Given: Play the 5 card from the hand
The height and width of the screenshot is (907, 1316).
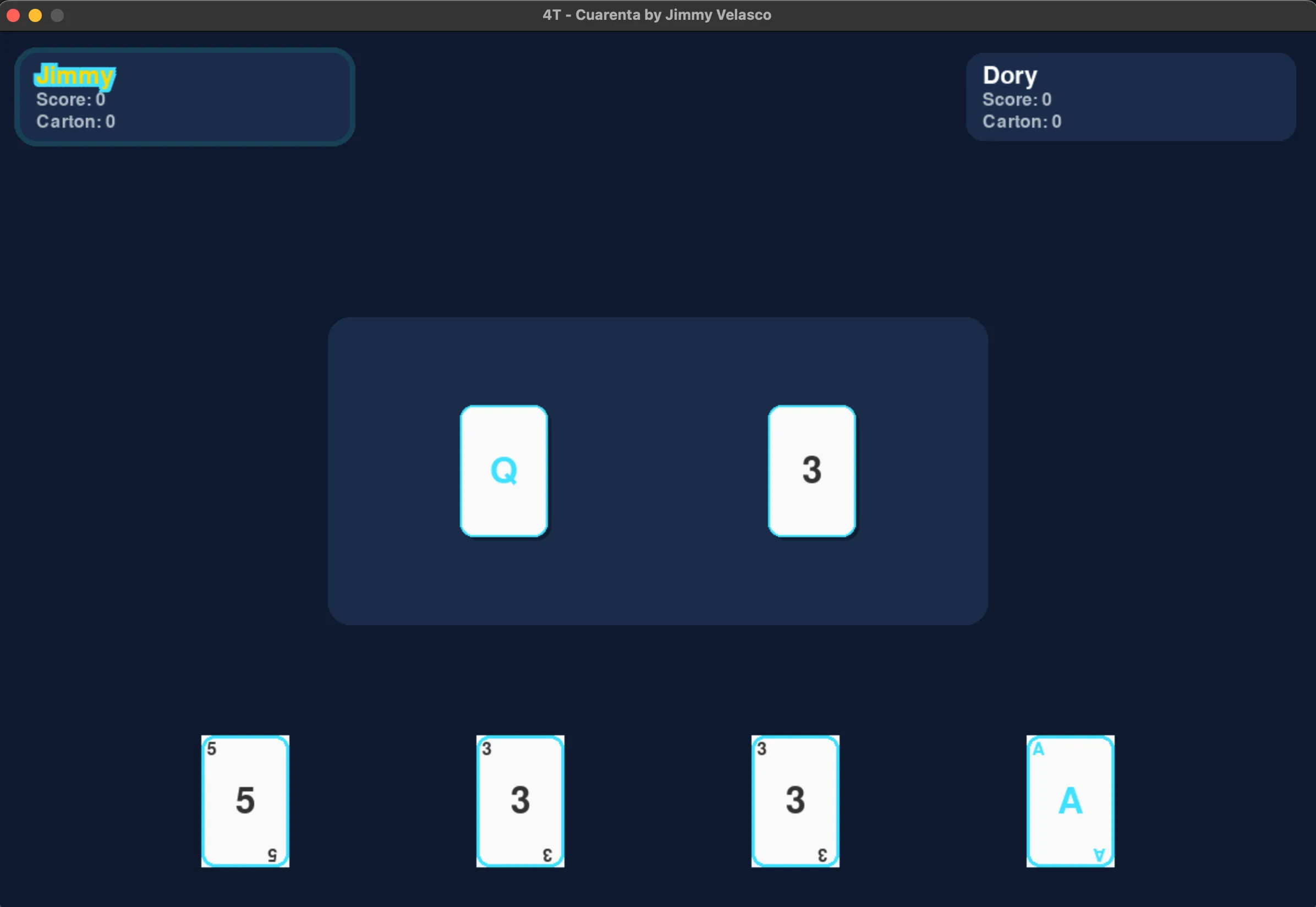Looking at the screenshot, I should [x=245, y=801].
